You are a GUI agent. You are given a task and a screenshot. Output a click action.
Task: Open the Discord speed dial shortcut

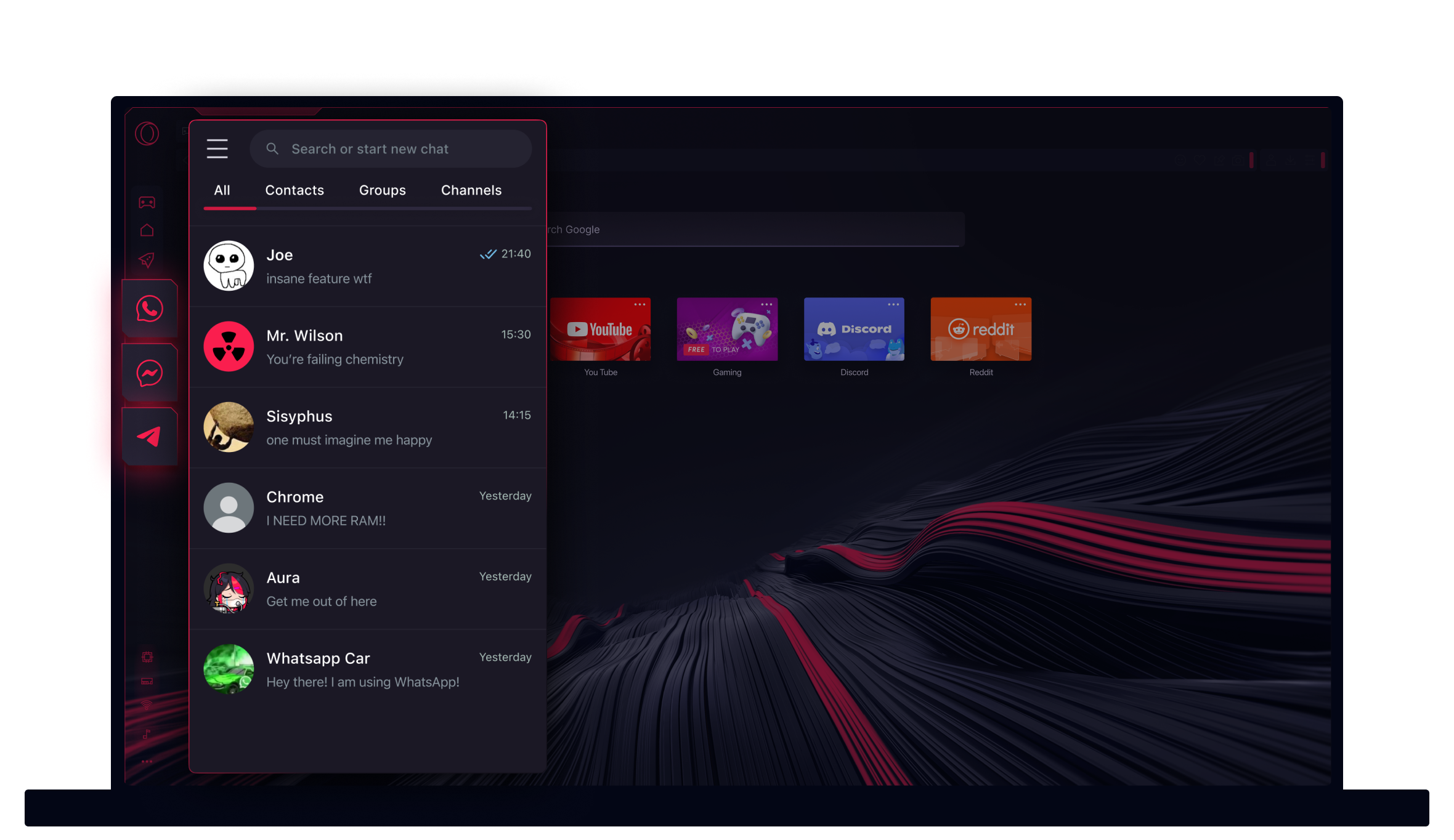click(x=854, y=329)
